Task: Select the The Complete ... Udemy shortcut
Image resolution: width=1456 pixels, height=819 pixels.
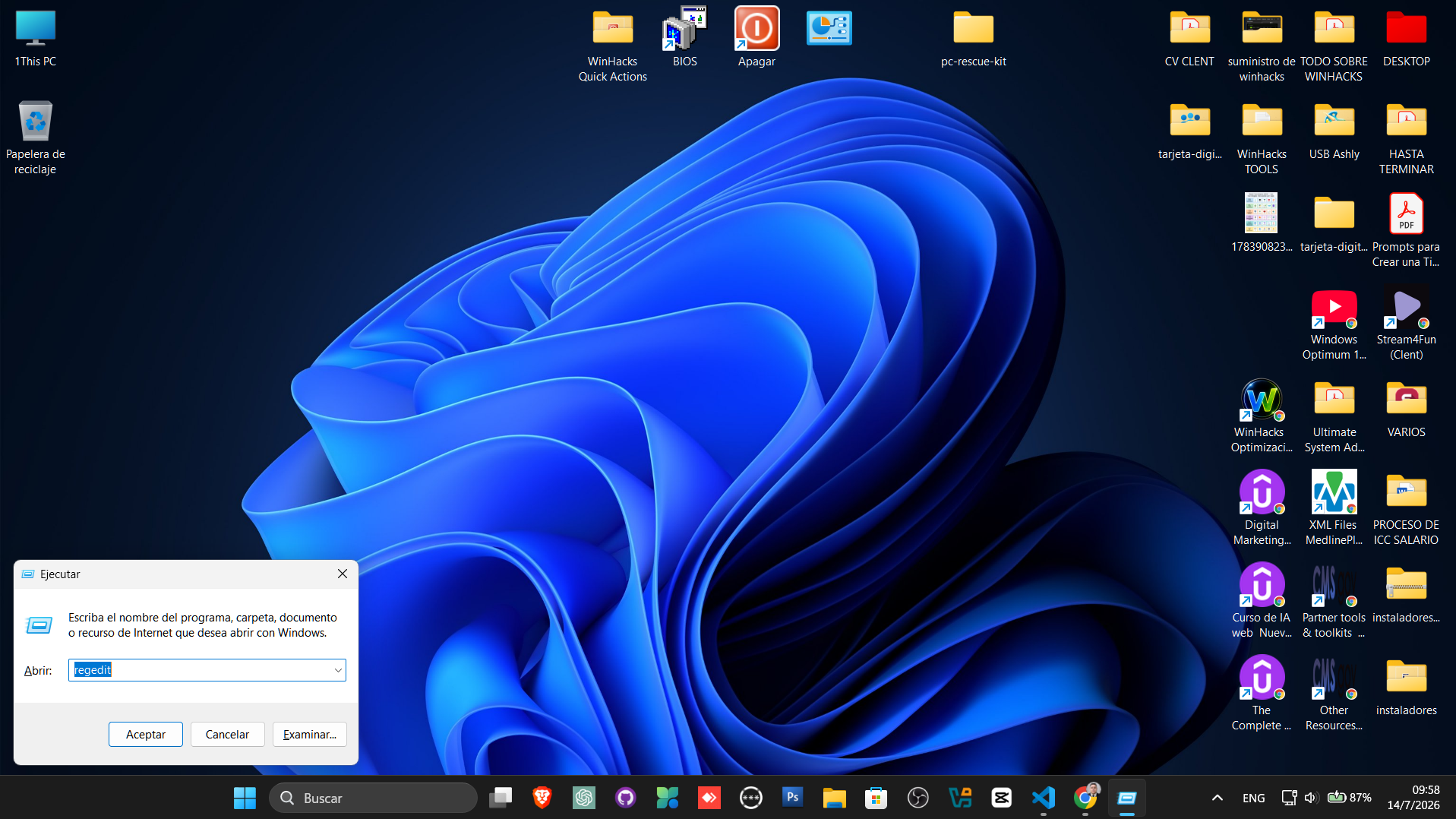Action: coord(1262,694)
